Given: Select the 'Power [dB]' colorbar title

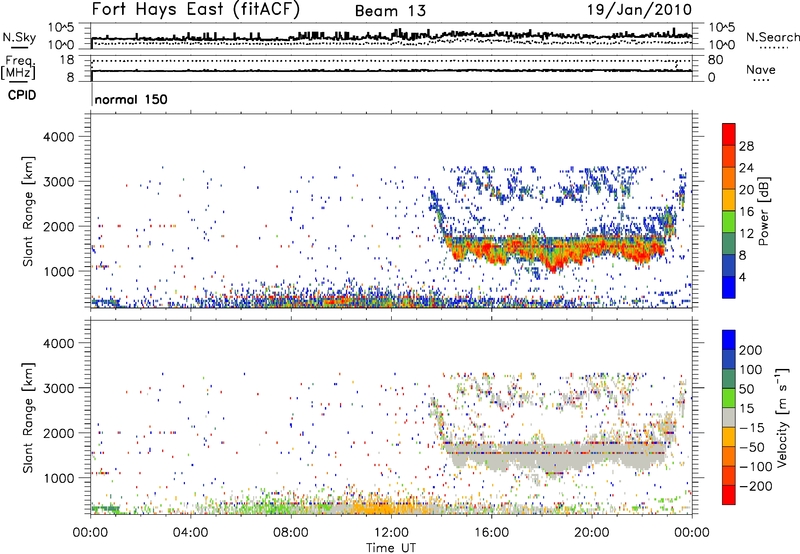Looking at the screenshot, I should pos(764,211).
